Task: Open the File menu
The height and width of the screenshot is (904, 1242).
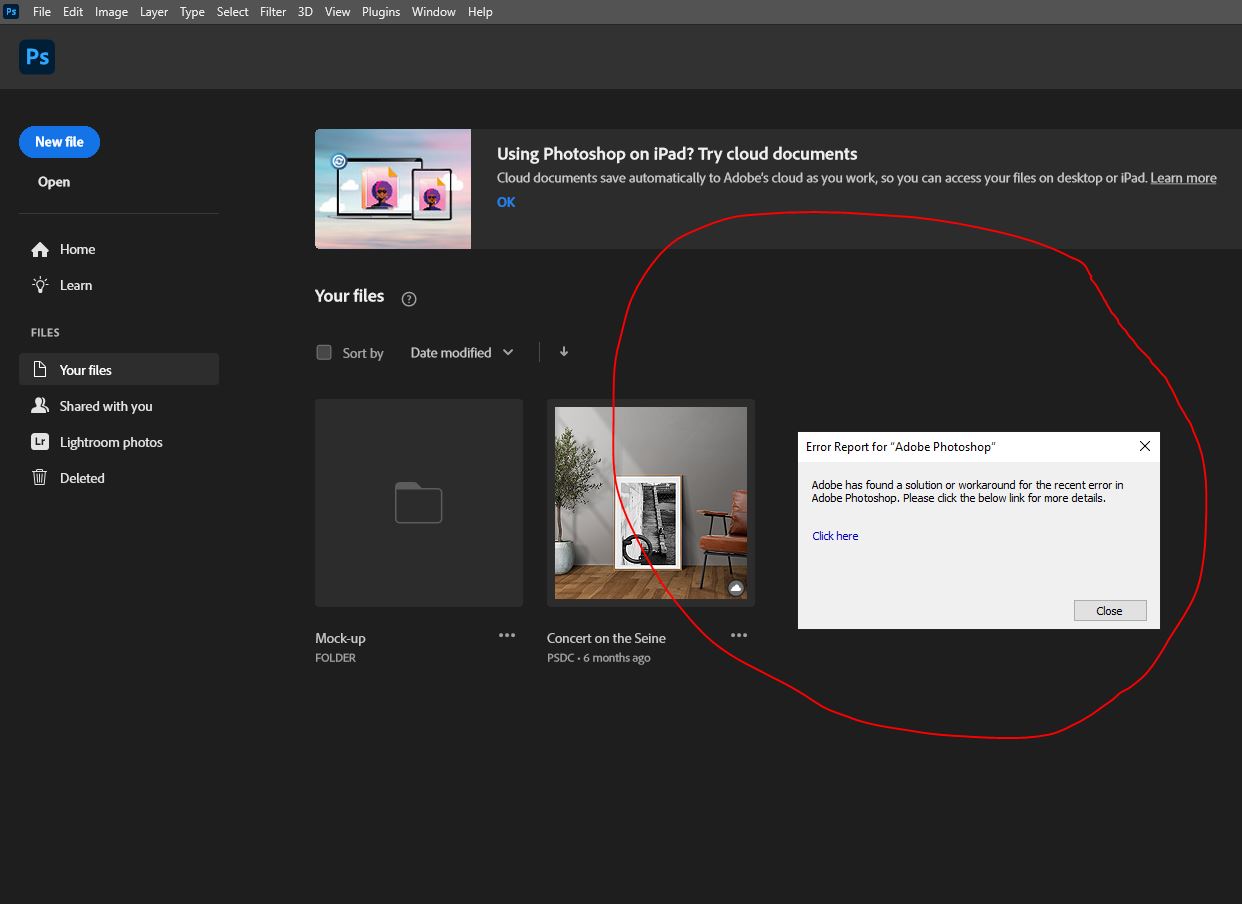Action: pyautogui.click(x=41, y=12)
